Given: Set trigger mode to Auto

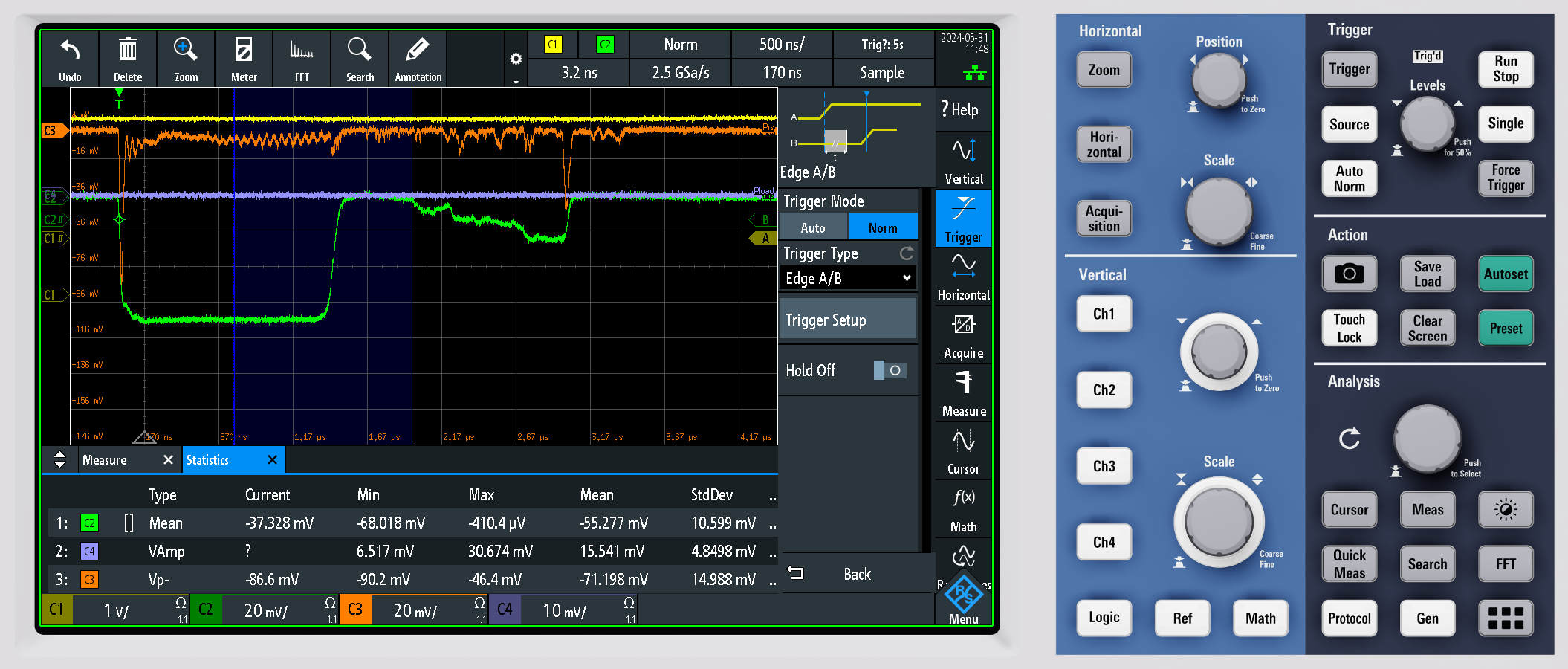Looking at the screenshot, I should pos(813,228).
